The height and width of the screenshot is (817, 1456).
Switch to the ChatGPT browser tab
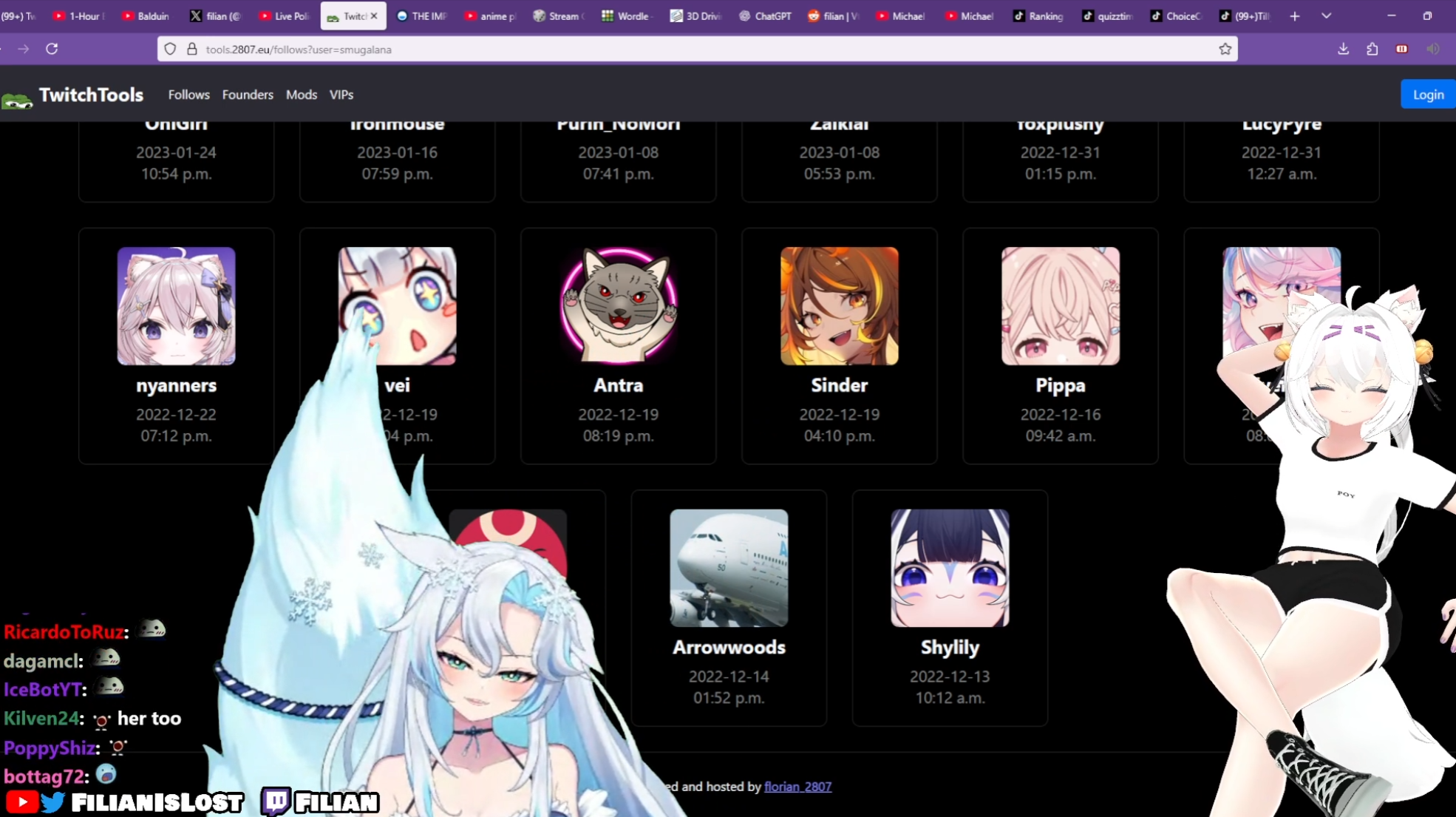tap(766, 16)
